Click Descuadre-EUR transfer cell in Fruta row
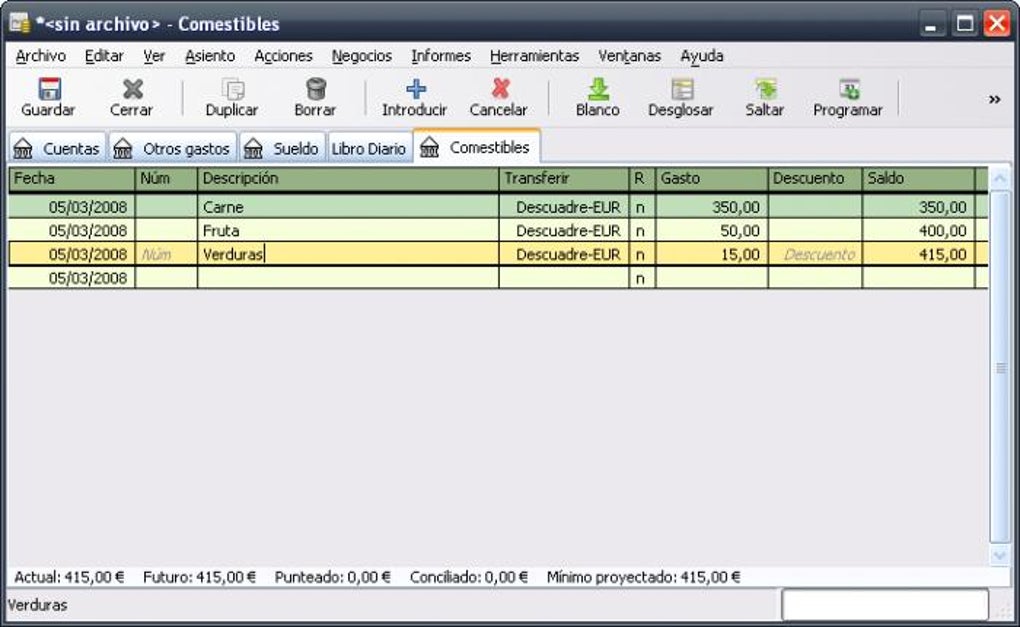This screenshot has width=1020, height=627. (x=564, y=230)
